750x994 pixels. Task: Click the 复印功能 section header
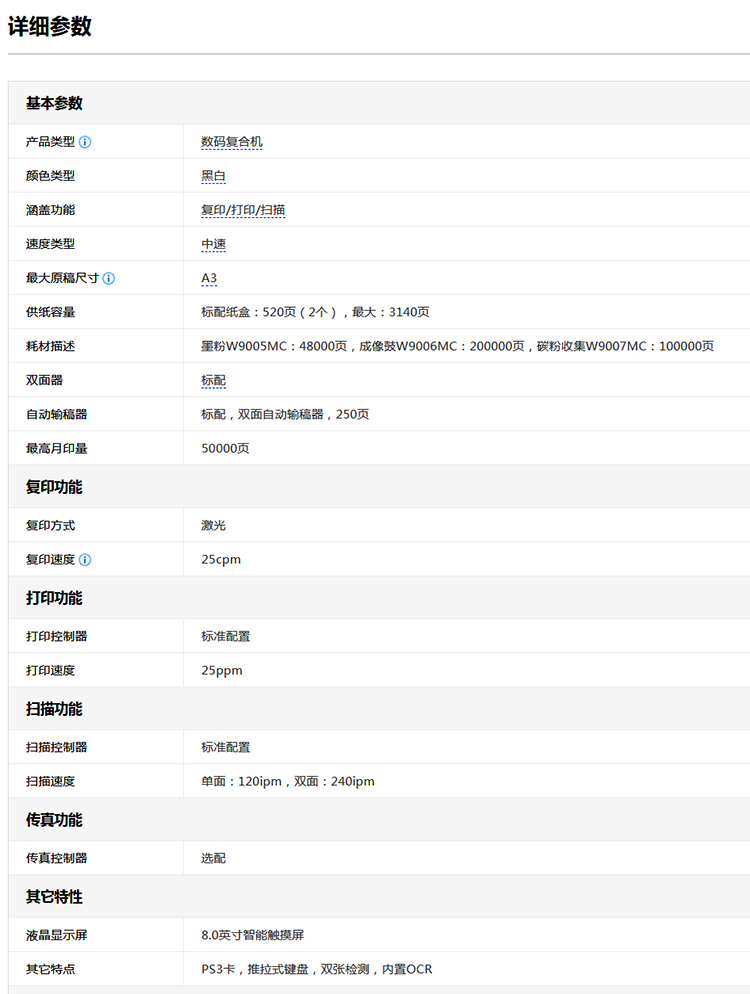pos(54,487)
